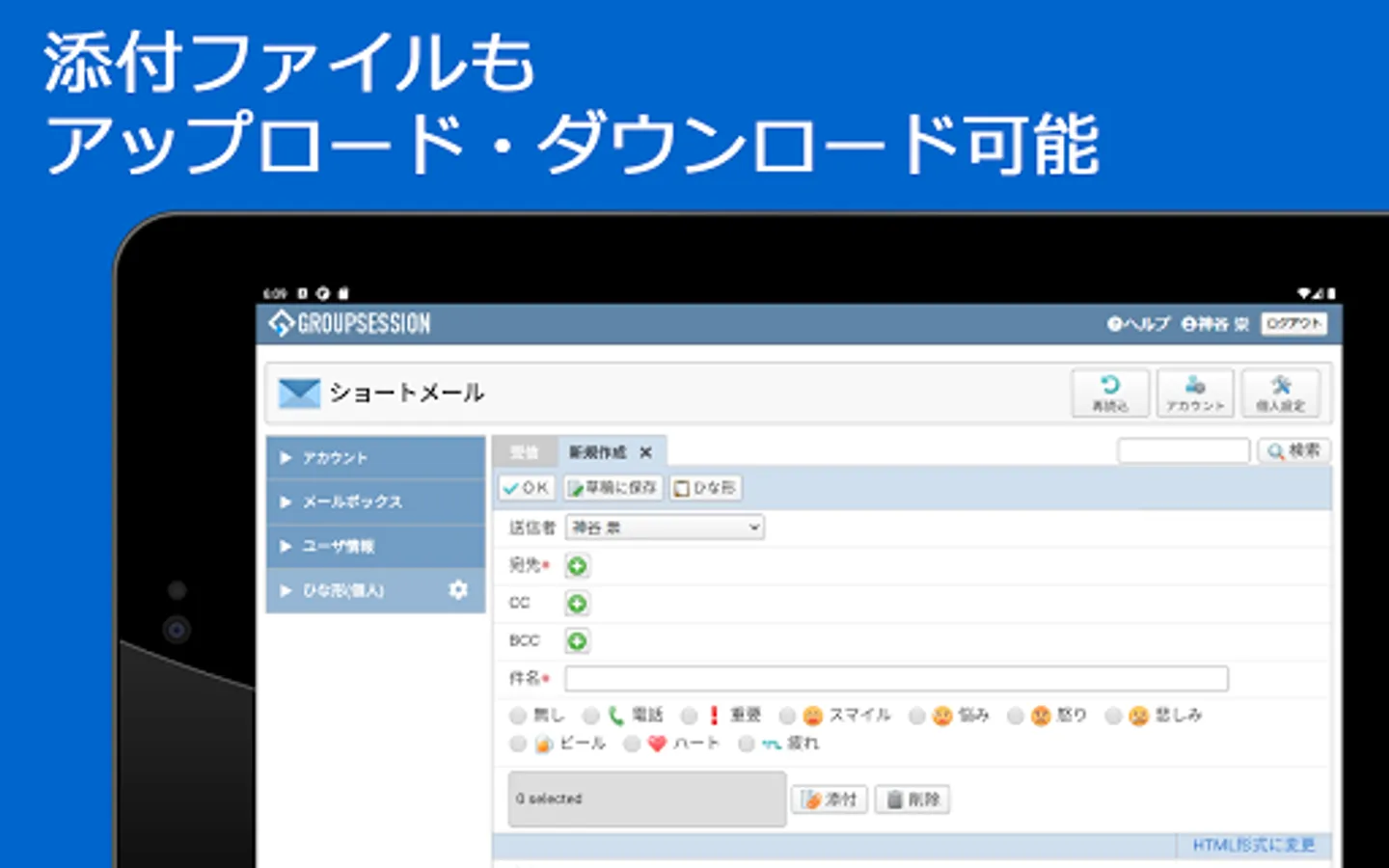1389x868 pixels.
Task: Save the mail with 草稿に保存
Action: [613, 488]
